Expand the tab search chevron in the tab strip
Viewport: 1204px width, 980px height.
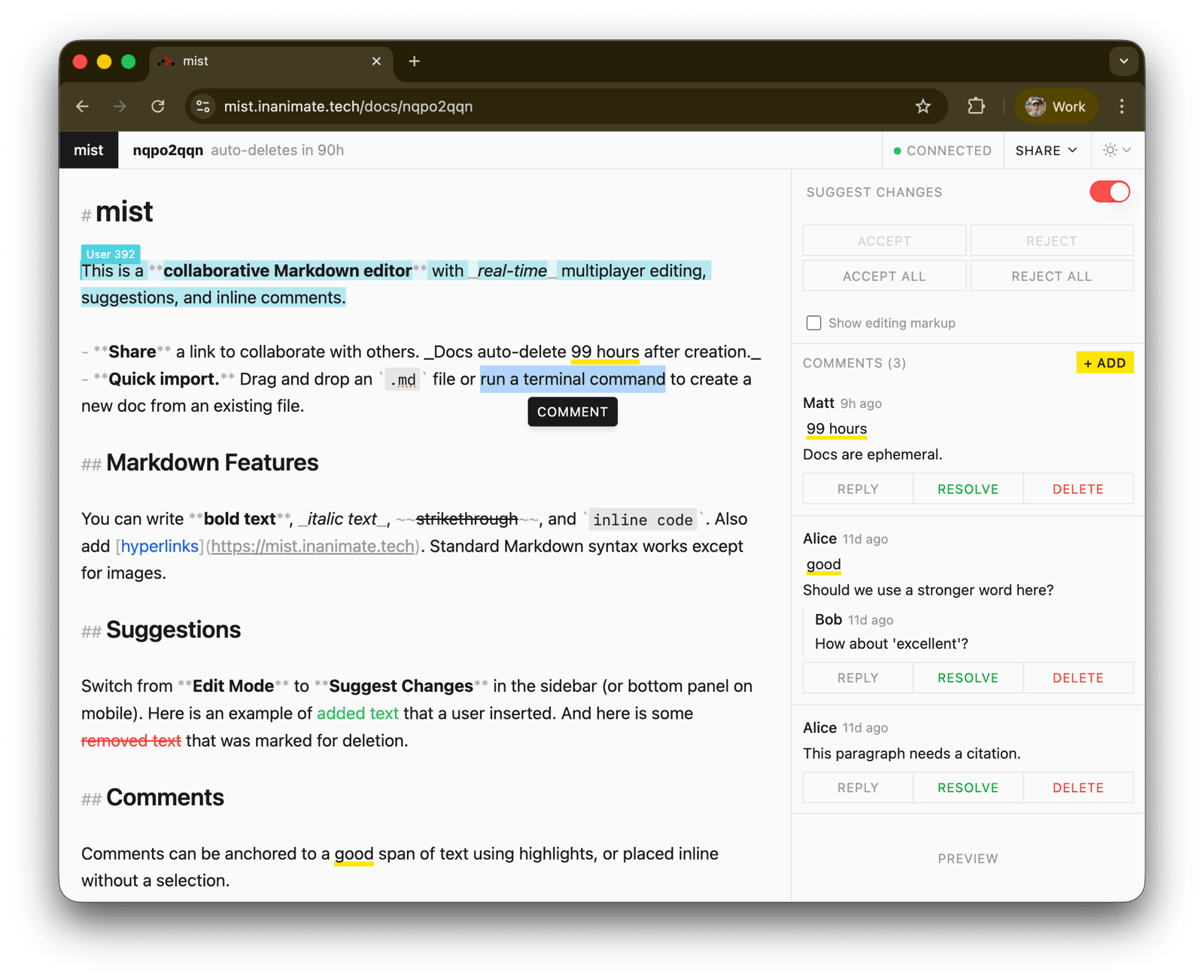[1123, 62]
